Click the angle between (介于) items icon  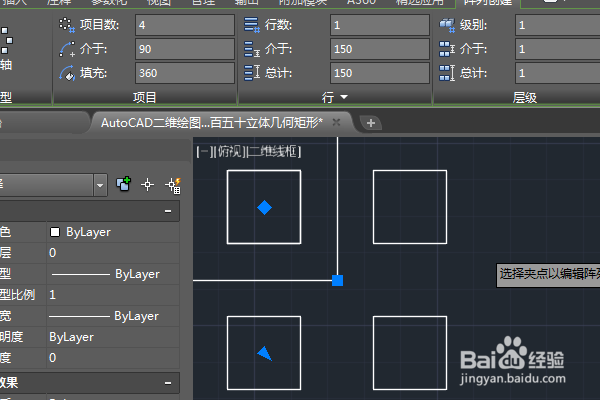[x=67, y=49]
